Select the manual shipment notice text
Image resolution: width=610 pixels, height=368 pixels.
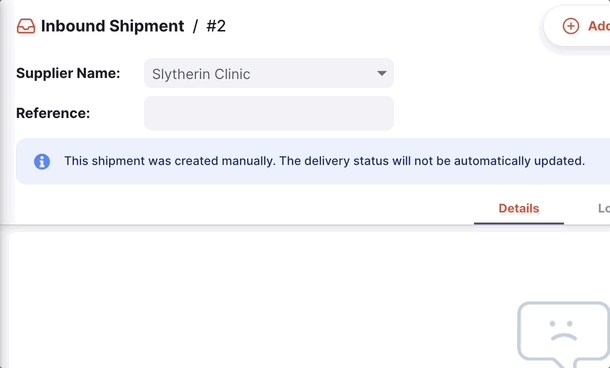point(324,161)
